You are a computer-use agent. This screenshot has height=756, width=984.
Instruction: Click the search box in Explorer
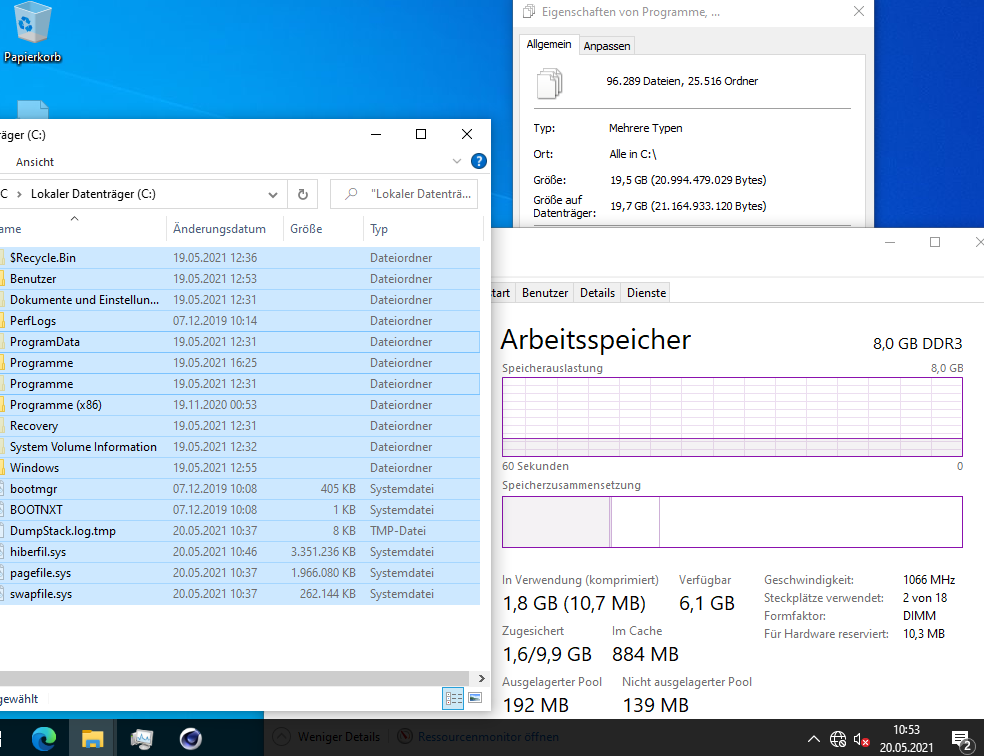(x=404, y=194)
